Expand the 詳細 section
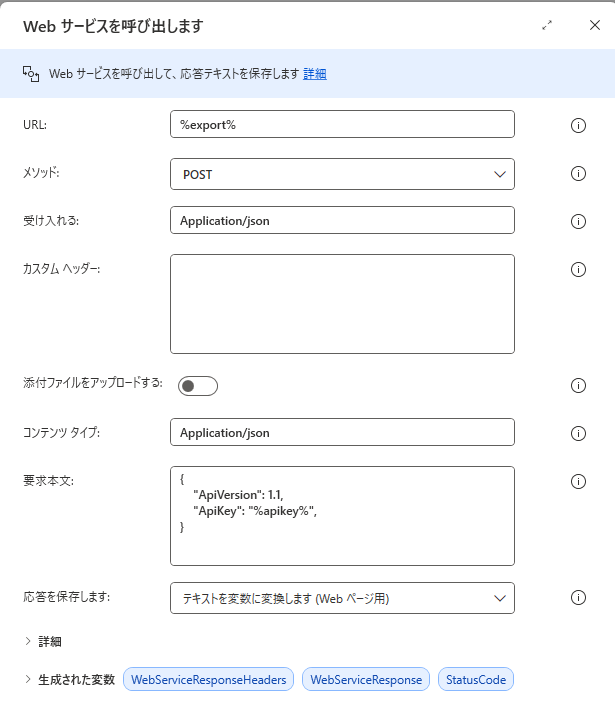The height and width of the screenshot is (701, 615). coord(43,642)
